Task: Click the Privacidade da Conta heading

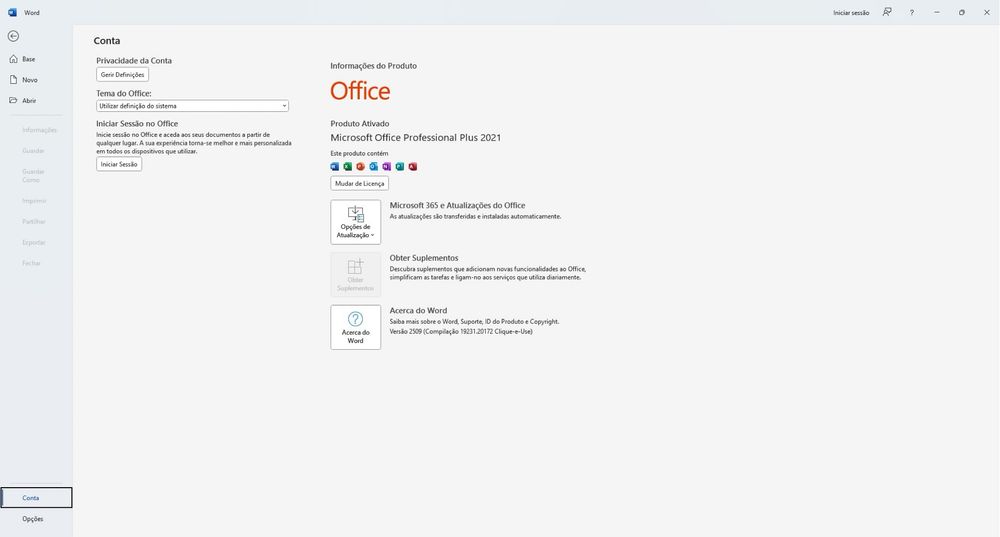Action: point(134,61)
